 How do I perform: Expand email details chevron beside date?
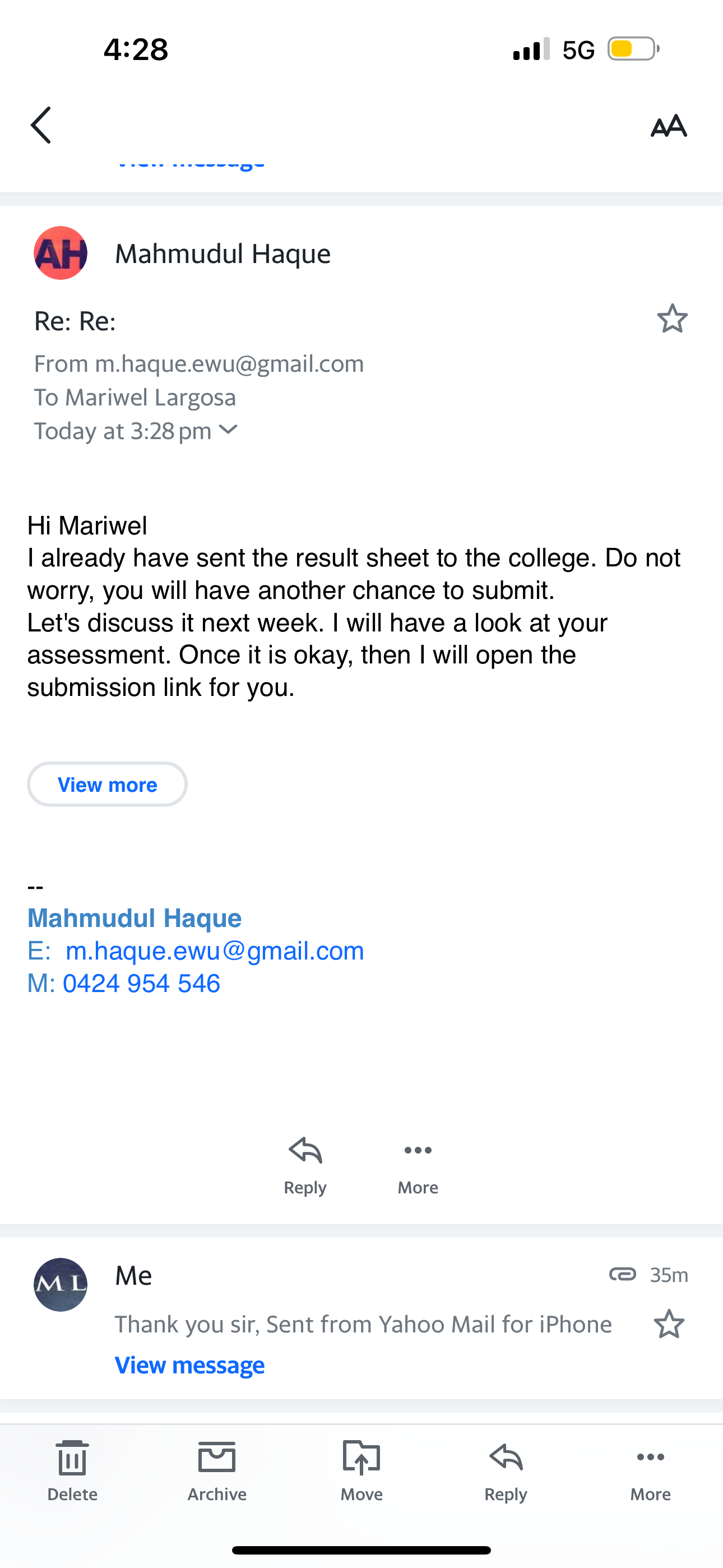click(x=228, y=430)
